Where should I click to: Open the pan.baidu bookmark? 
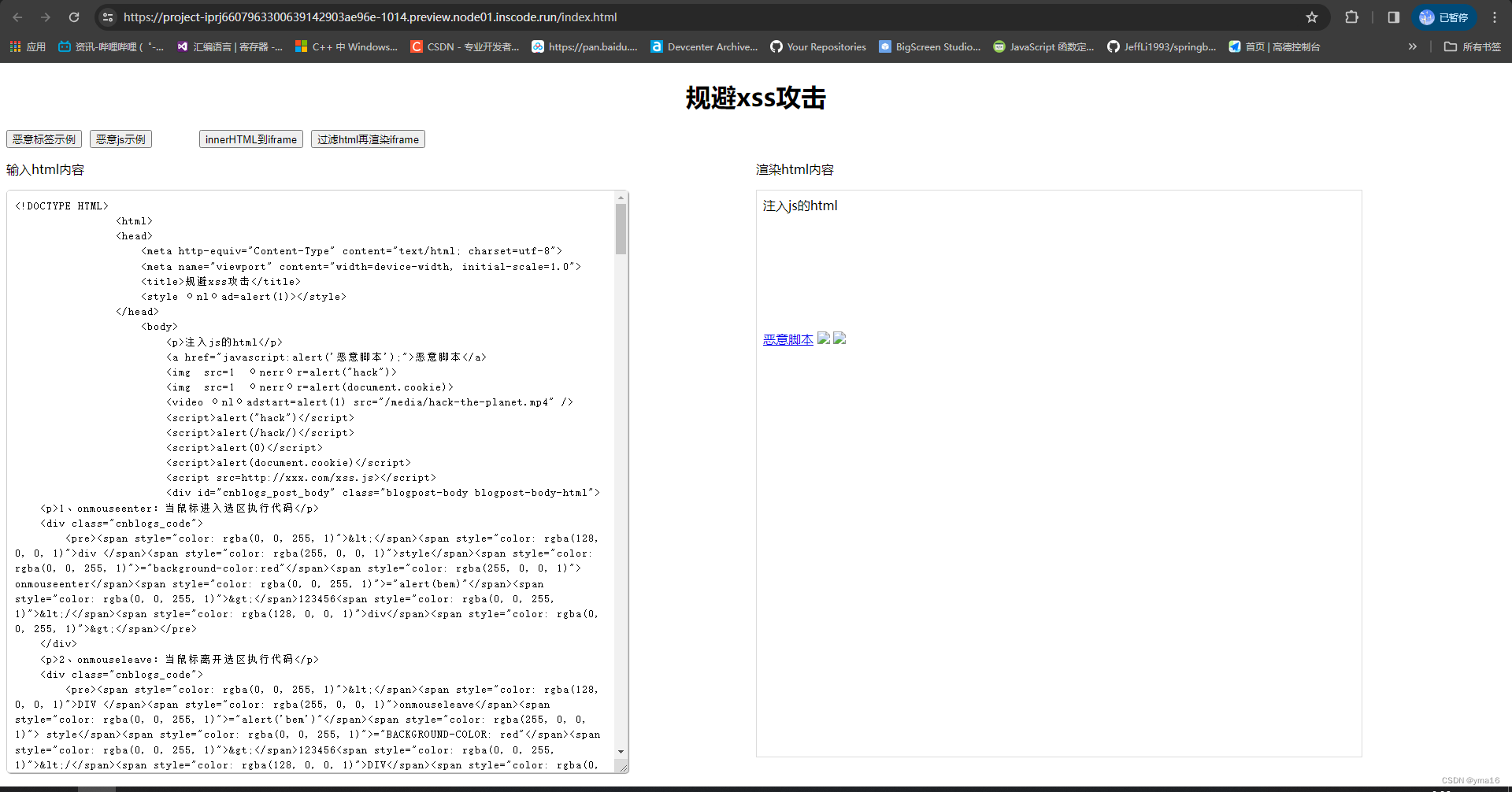coord(585,47)
